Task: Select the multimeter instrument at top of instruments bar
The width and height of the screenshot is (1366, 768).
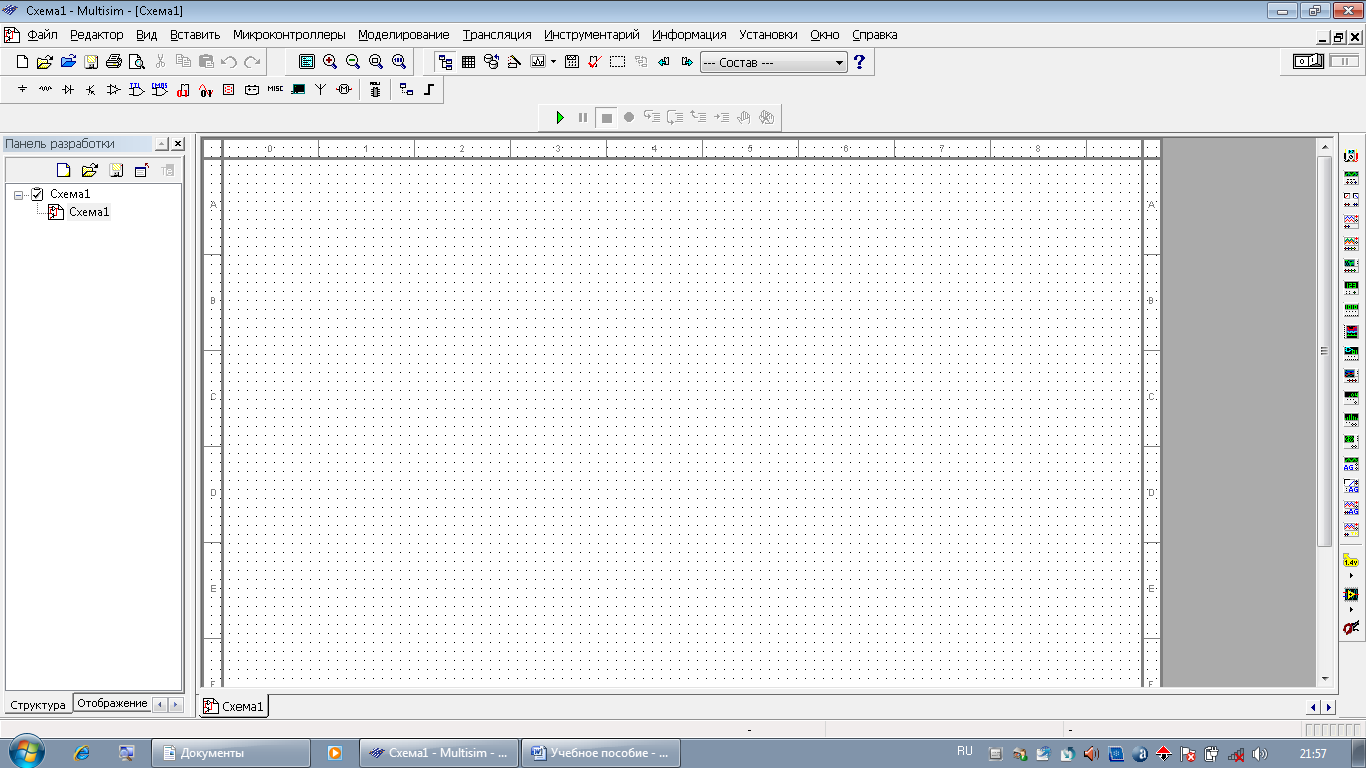Action: click(x=1351, y=156)
